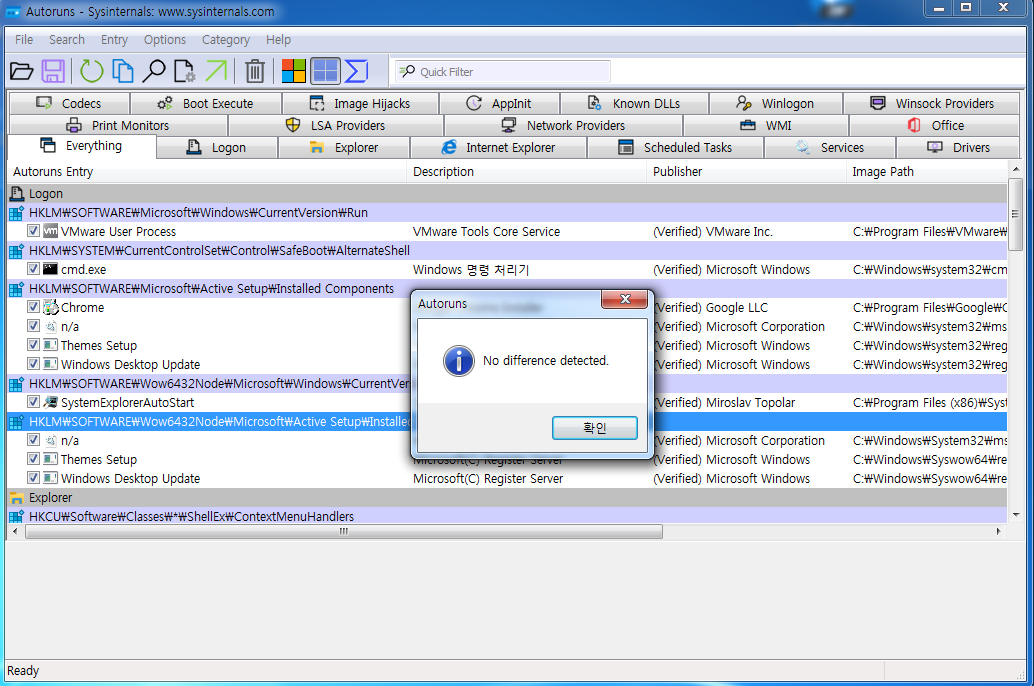The width and height of the screenshot is (1034, 686).
Task: Click the Open file toolbar icon
Action: point(21,71)
